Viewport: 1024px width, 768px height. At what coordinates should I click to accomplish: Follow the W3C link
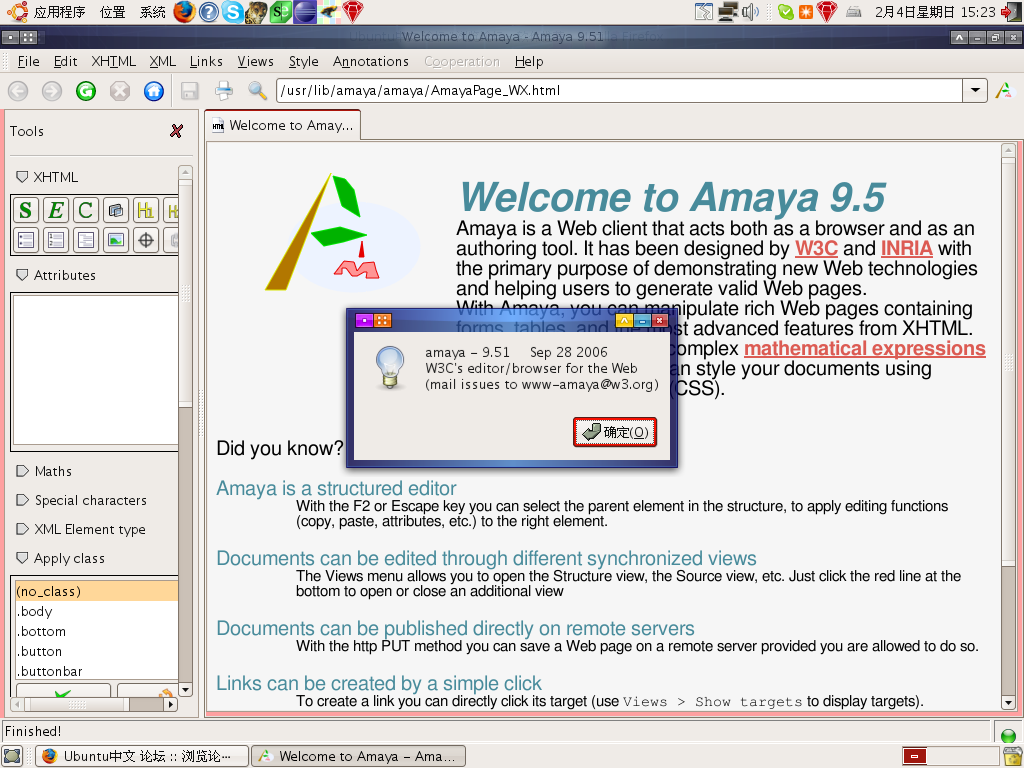816,249
